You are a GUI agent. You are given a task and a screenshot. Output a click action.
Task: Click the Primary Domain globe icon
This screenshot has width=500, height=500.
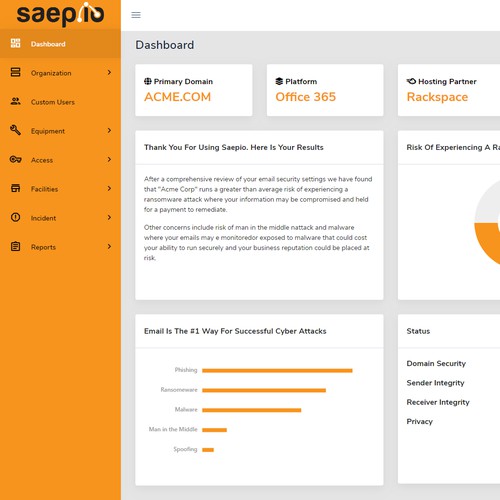coord(148,81)
